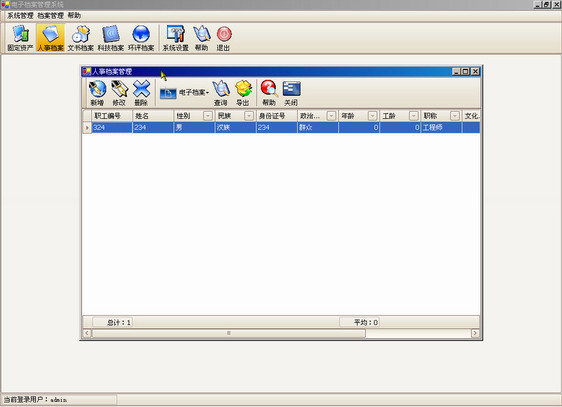This screenshot has width=562, height=407.
Task: Click 新增 to add a record
Action: (x=97, y=93)
